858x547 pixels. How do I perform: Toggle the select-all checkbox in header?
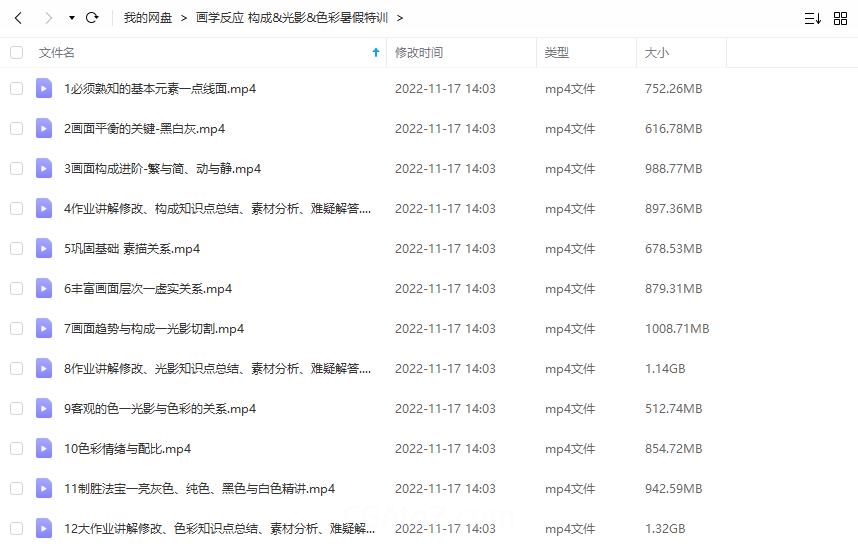(16, 52)
